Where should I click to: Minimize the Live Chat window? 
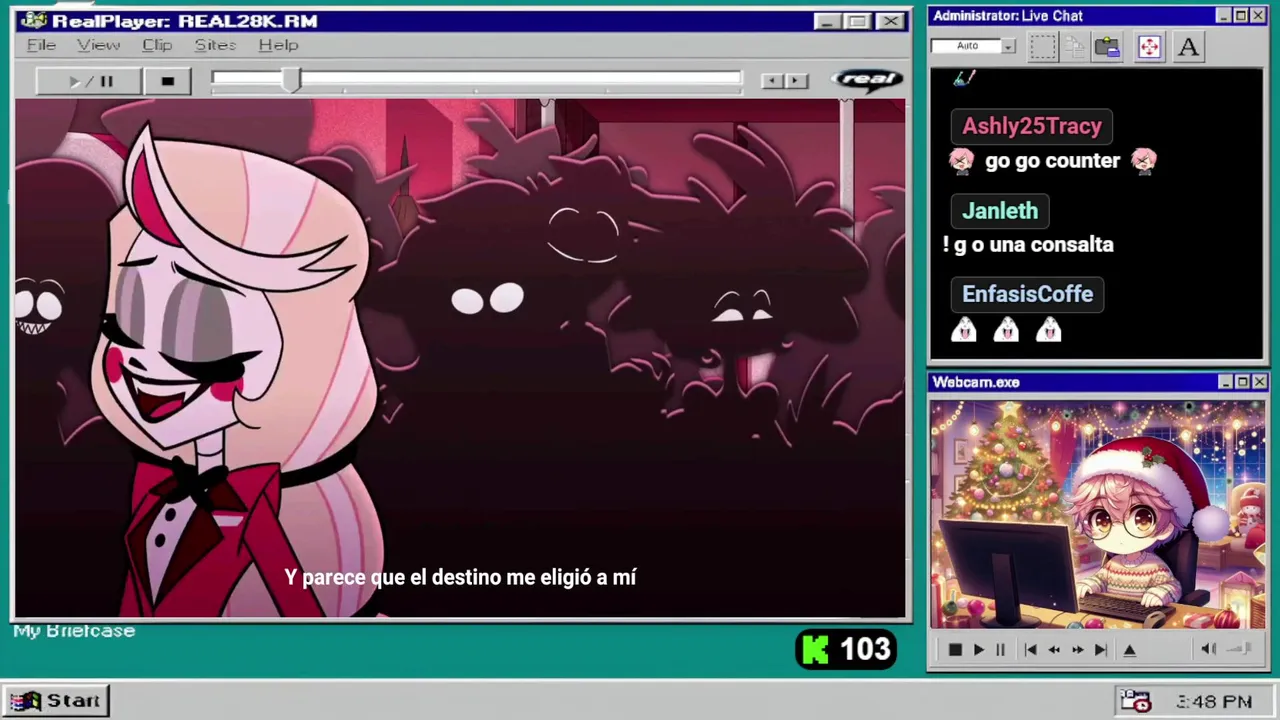click(1224, 16)
